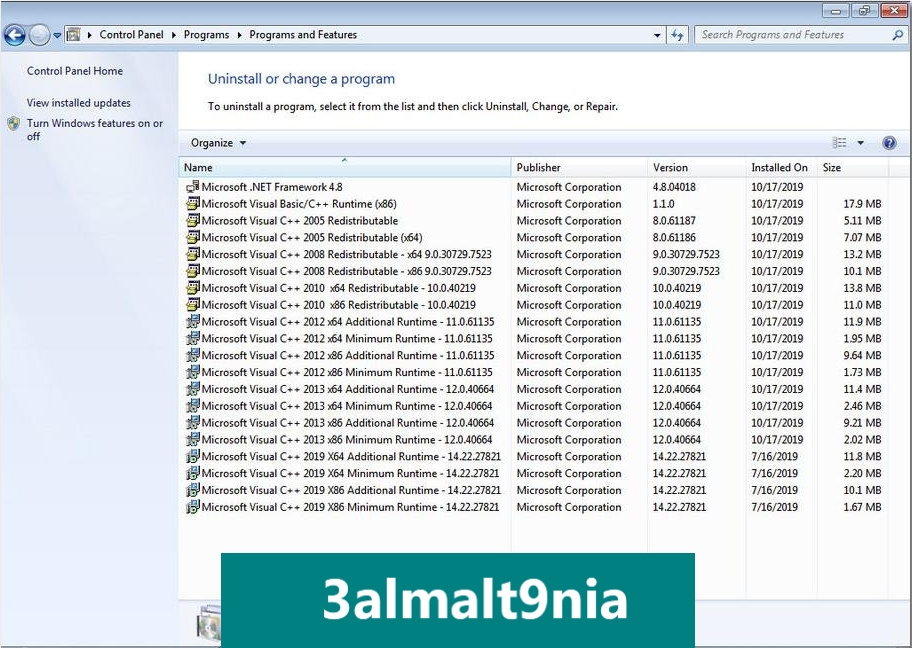
Task: Click the Control Panel icon in address bar
Action: [x=73, y=35]
